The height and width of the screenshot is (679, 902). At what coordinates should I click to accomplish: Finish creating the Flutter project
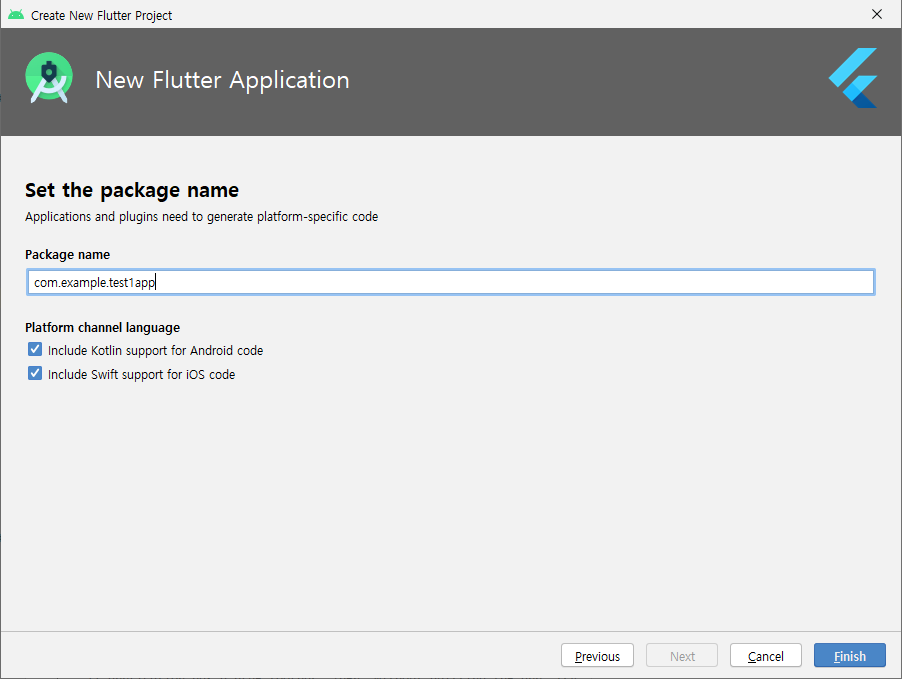pos(850,655)
